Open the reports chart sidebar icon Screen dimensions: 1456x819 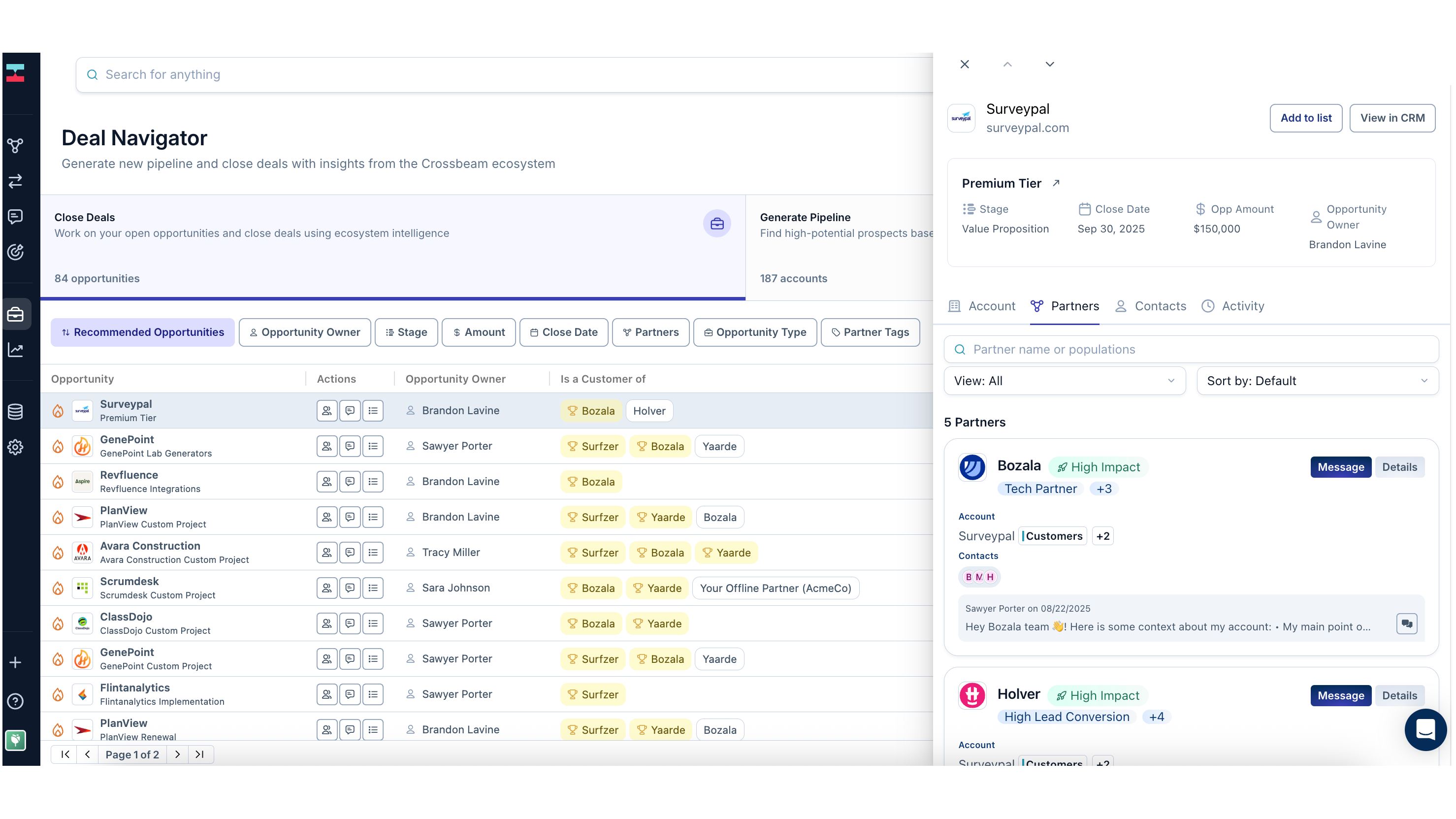coord(15,349)
